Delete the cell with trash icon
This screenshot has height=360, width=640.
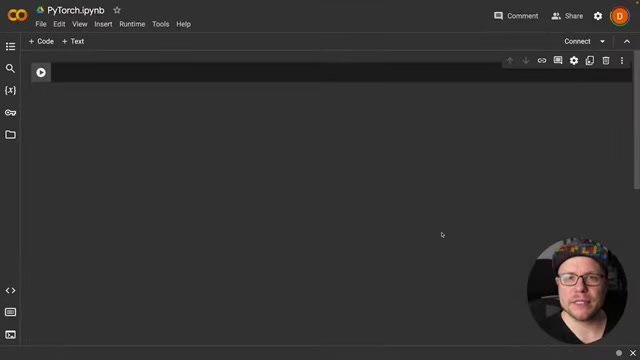point(606,61)
